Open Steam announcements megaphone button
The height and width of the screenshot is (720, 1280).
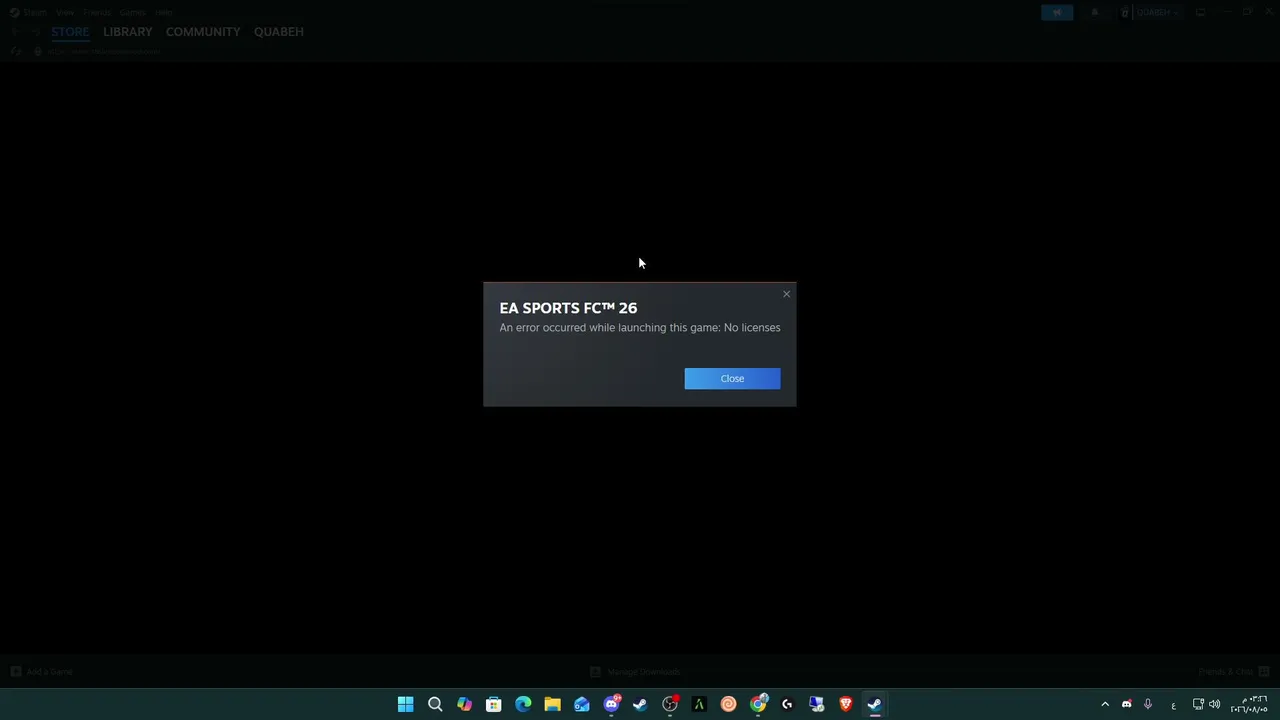coord(1057,12)
